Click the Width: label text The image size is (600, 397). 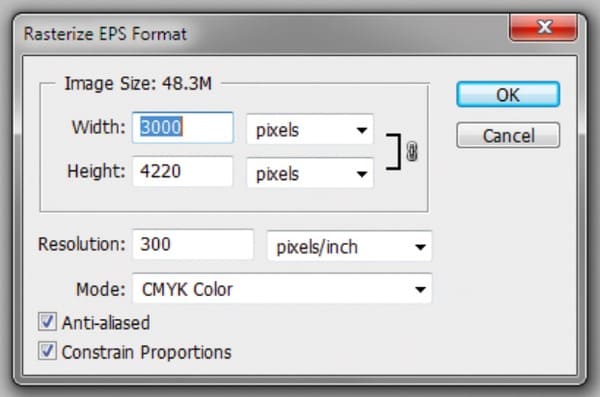click(x=99, y=127)
